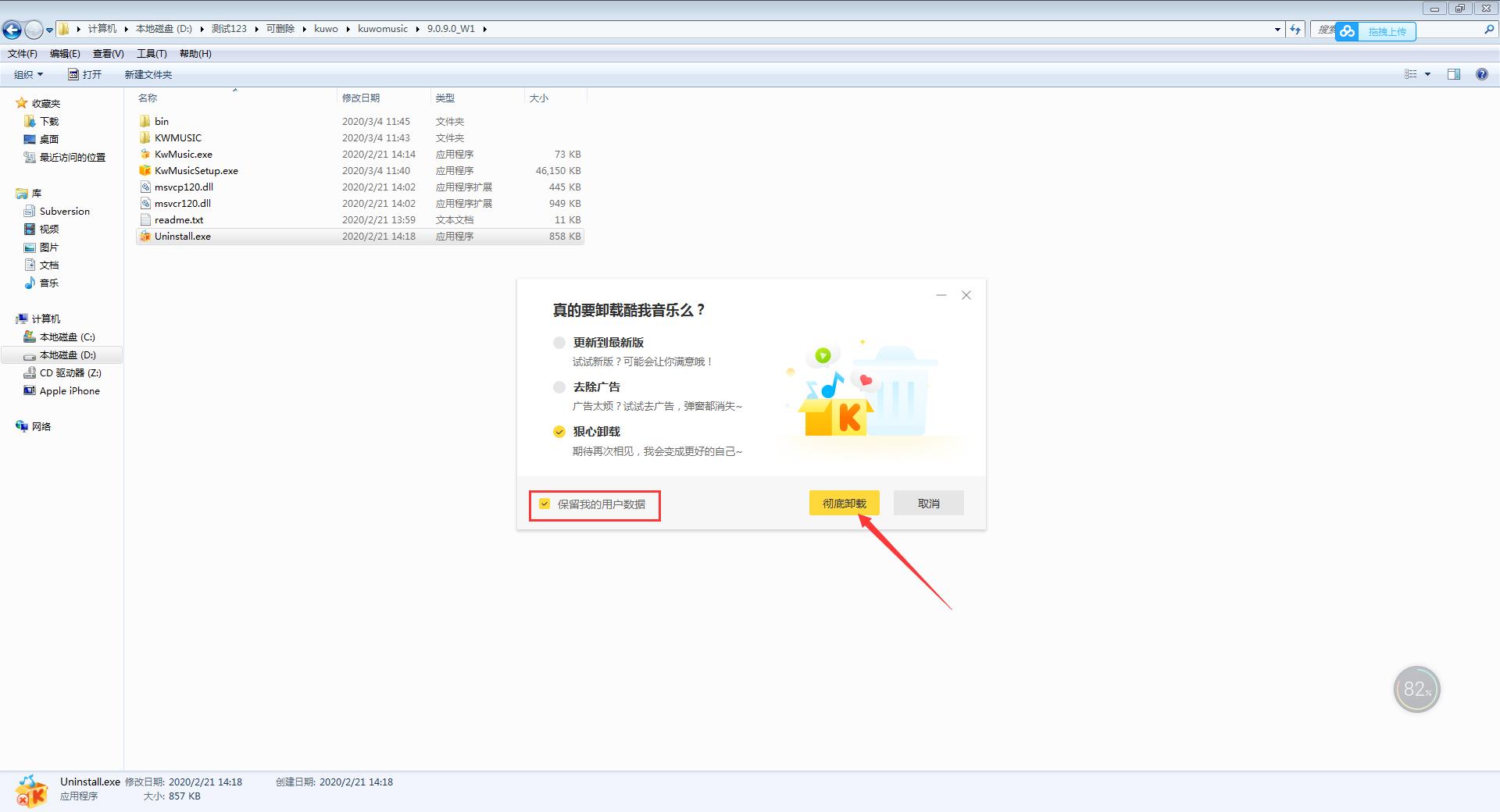
Task: Select the KwMusic.exe file
Action: (x=360, y=154)
